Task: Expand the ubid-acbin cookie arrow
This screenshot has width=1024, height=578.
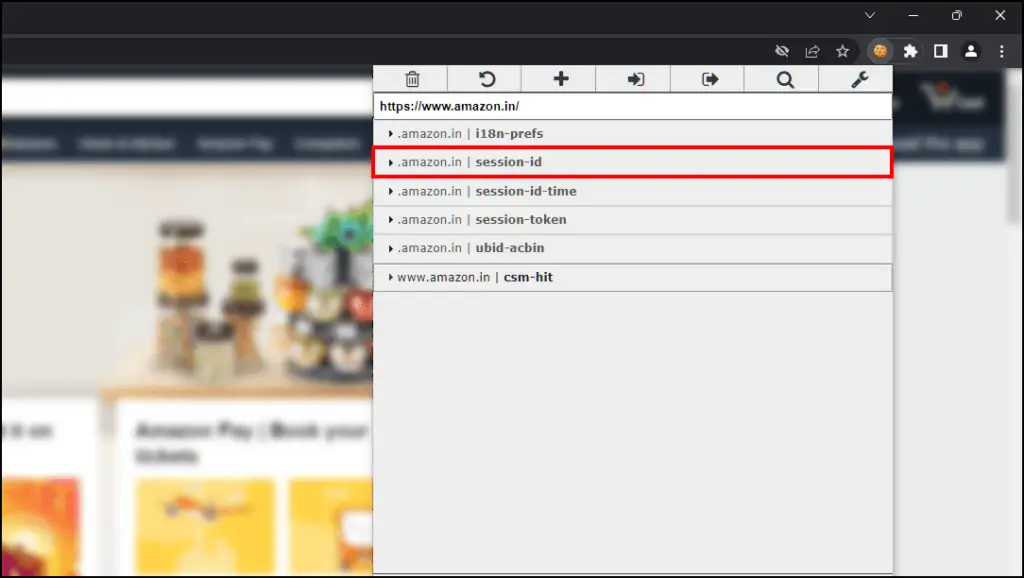Action: [x=391, y=248]
